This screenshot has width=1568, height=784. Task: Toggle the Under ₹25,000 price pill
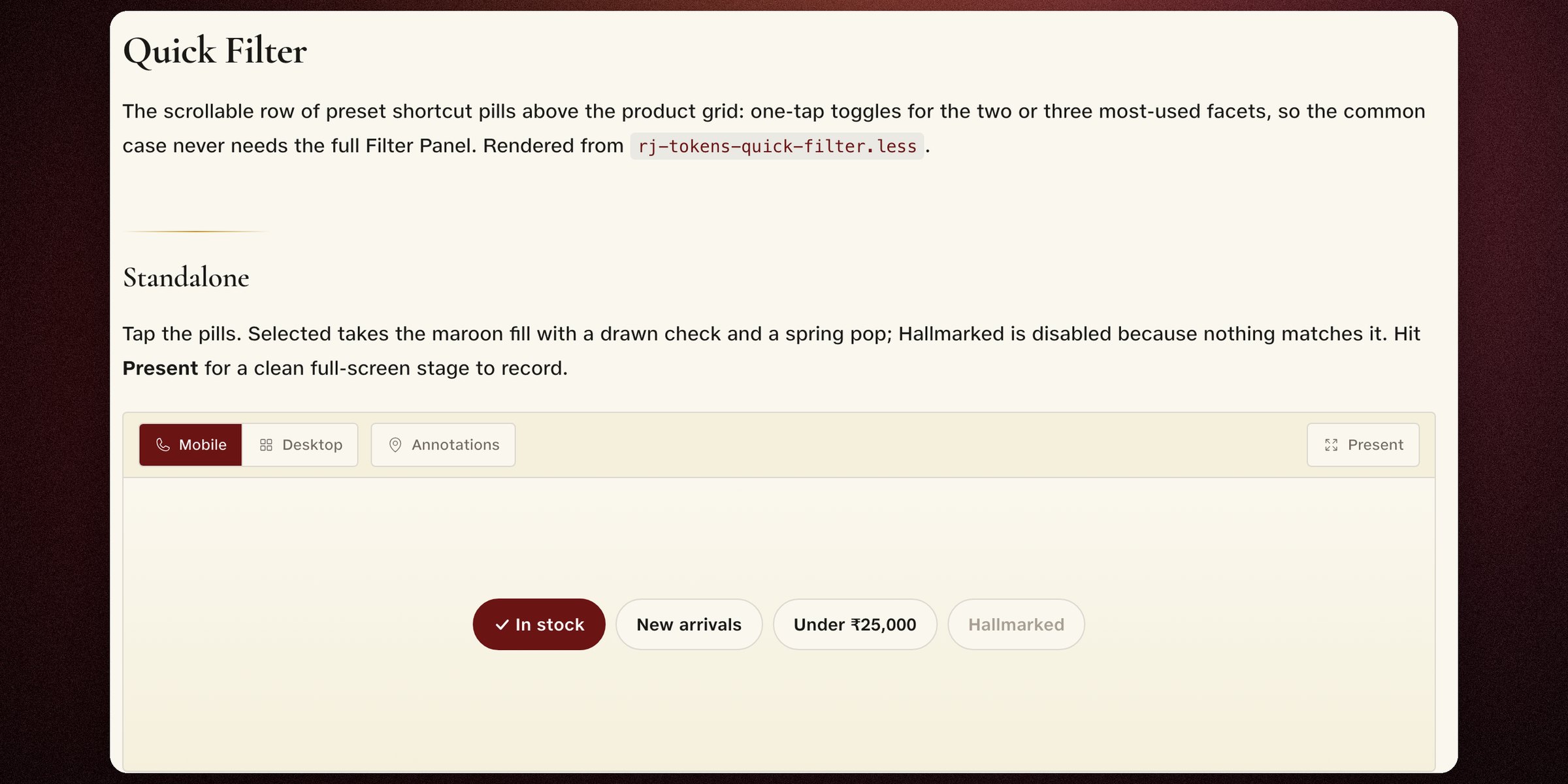pos(855,625)
